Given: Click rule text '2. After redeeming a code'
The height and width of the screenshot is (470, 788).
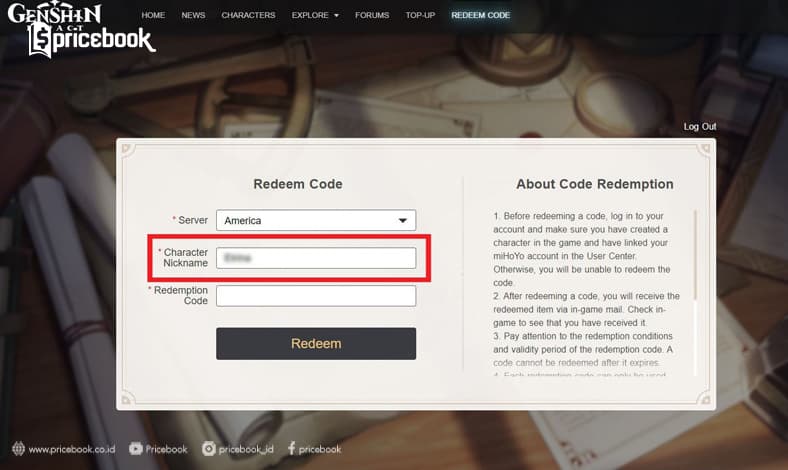Looking at the screenshot, I should coord(586,309).
